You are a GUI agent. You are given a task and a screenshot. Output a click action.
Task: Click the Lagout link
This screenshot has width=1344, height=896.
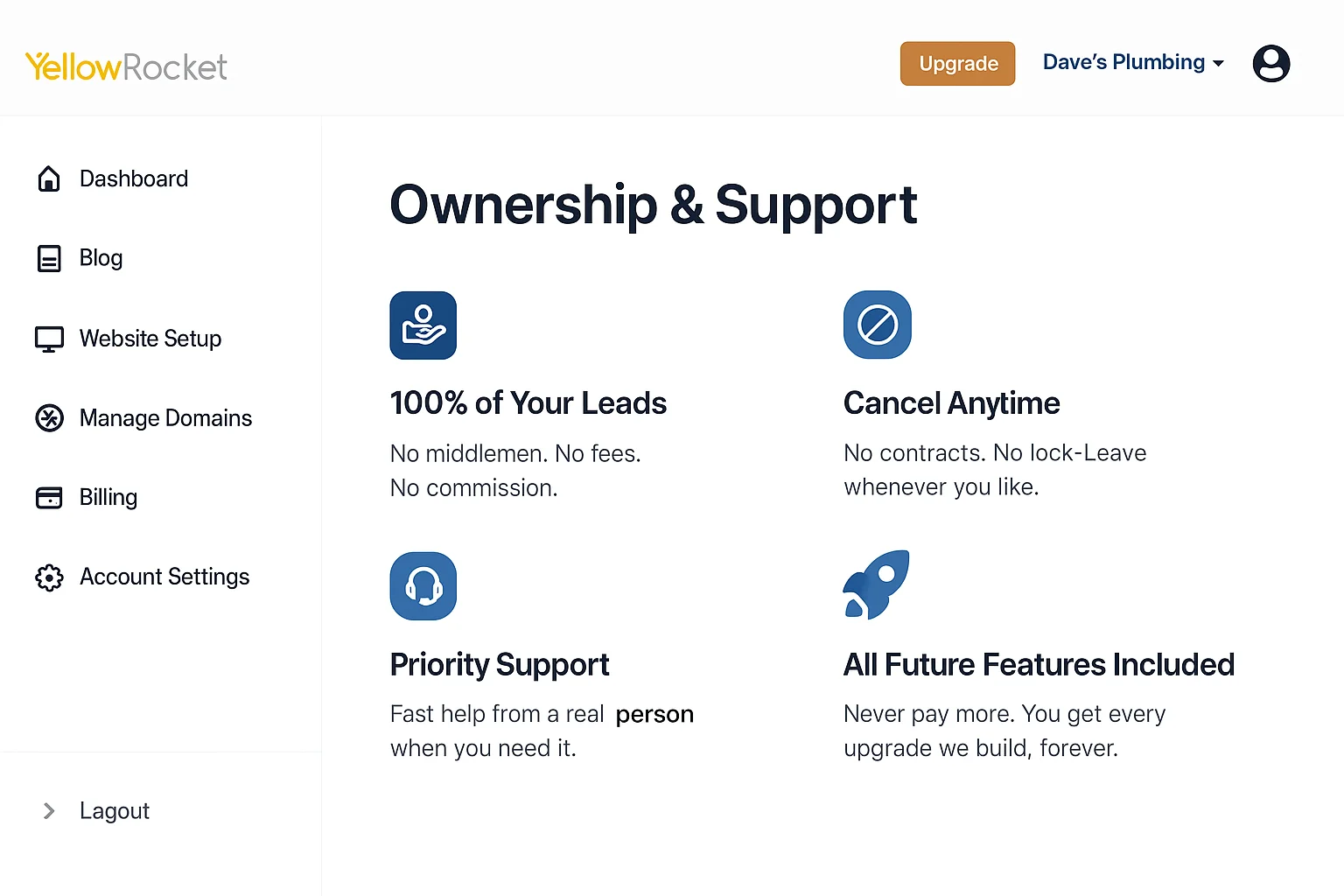tap(115, 811)
